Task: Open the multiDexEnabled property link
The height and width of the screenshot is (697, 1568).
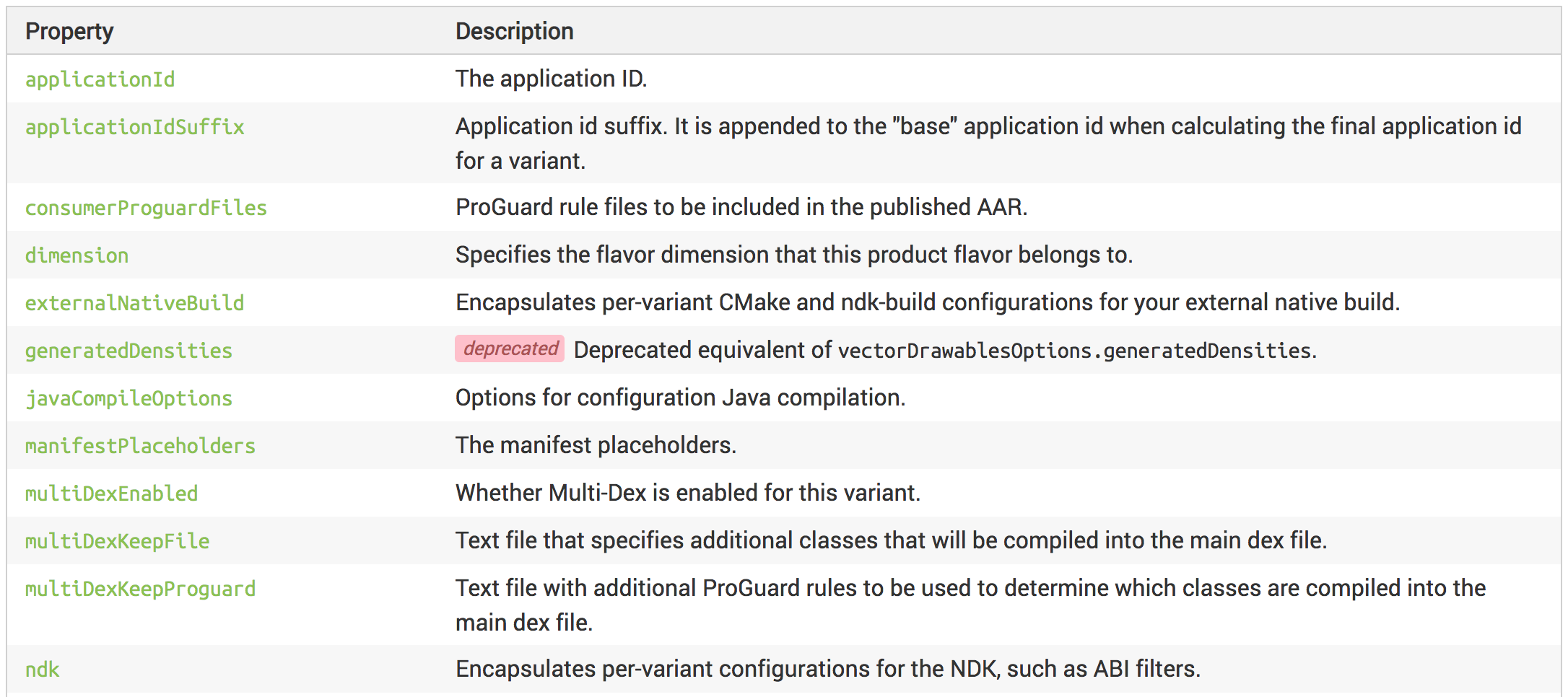Action: click(111, 494)
